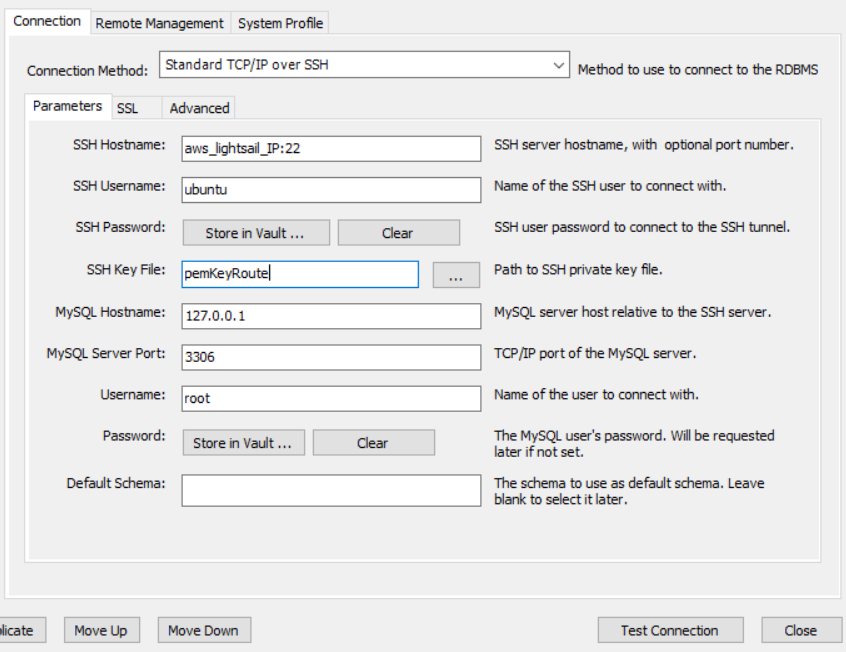Viewport: 846px width, 652px height.
Task: Click 'TCP/IP port of the MySQL server.' description
Action: coord(595,353)
